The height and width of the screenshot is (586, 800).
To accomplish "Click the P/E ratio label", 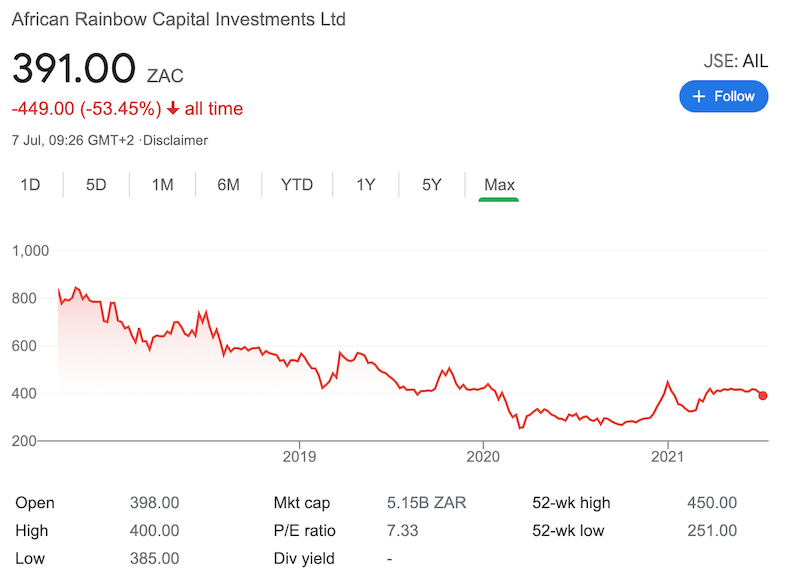I will coord(305,530).
